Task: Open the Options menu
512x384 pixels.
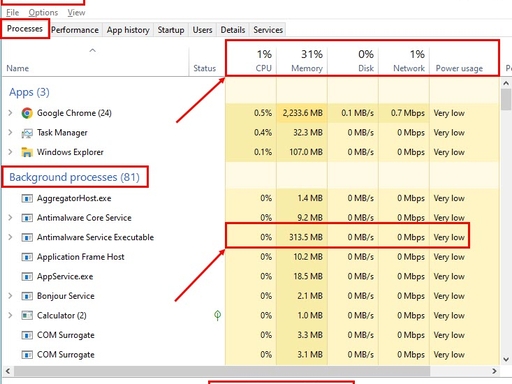Action: (x=43, y=13)
